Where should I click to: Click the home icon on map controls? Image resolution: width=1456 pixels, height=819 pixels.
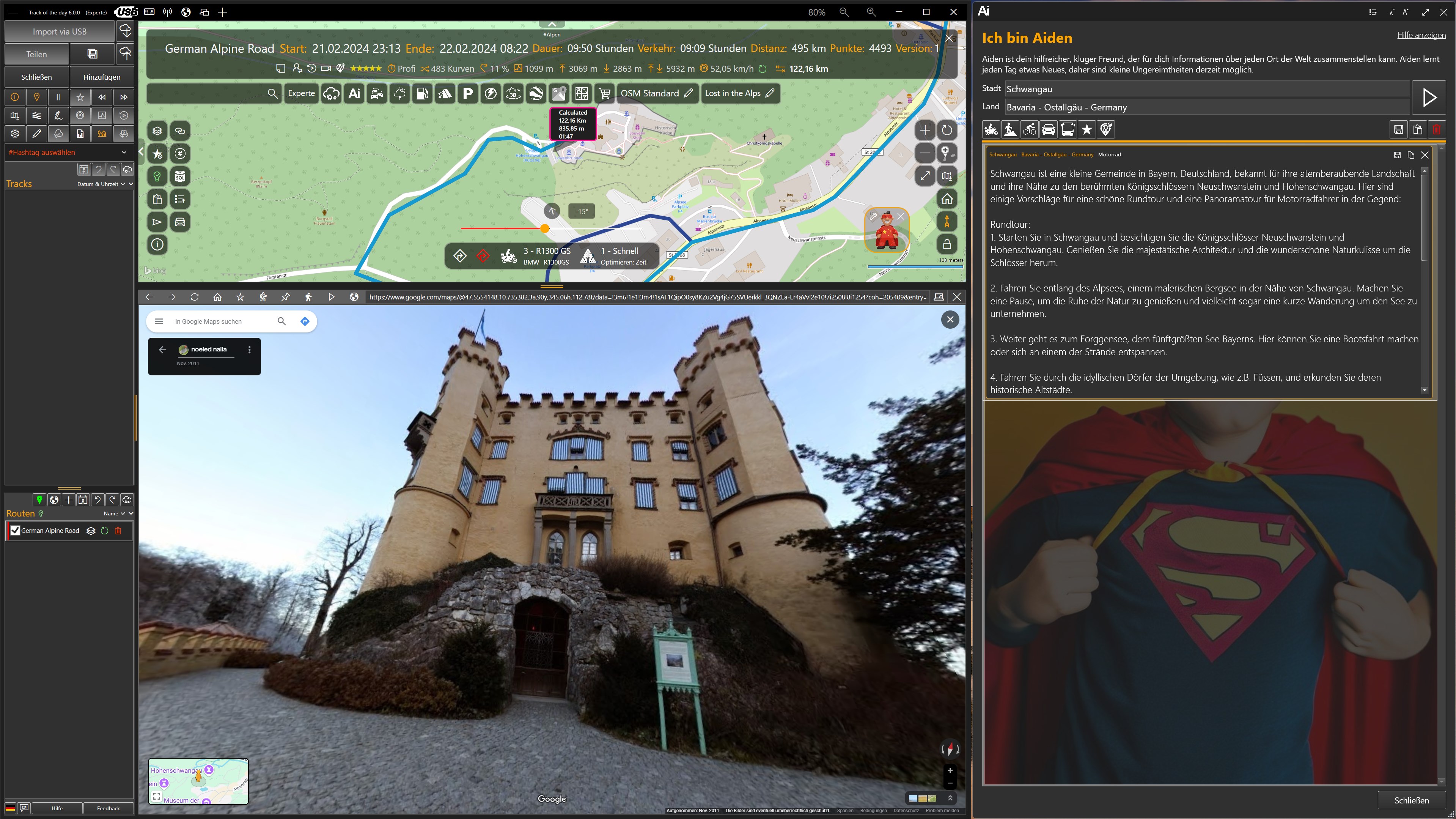(x=947, y=198)
